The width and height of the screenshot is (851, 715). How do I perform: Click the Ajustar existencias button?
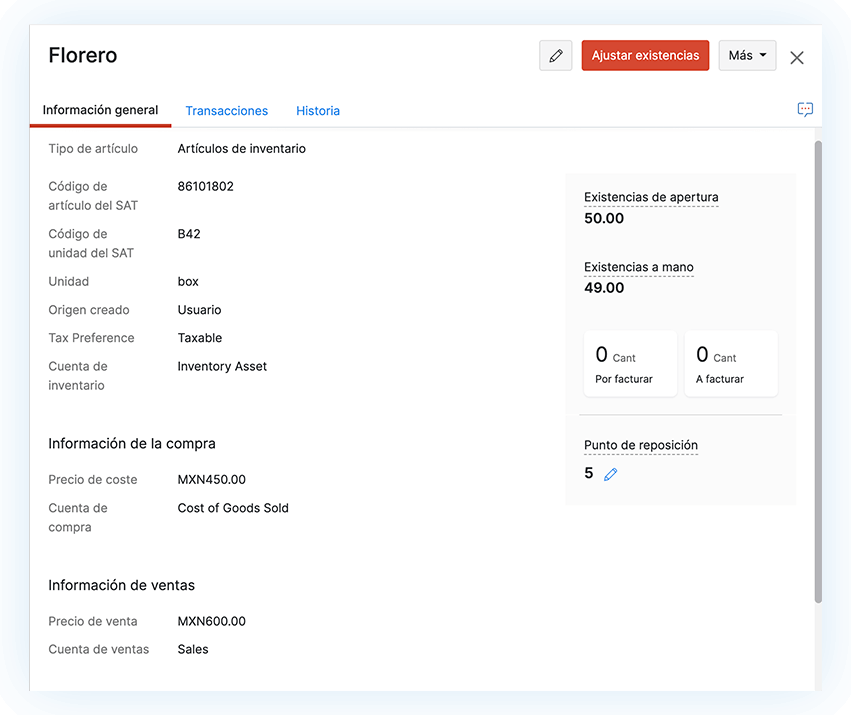[x=645, y=56]
